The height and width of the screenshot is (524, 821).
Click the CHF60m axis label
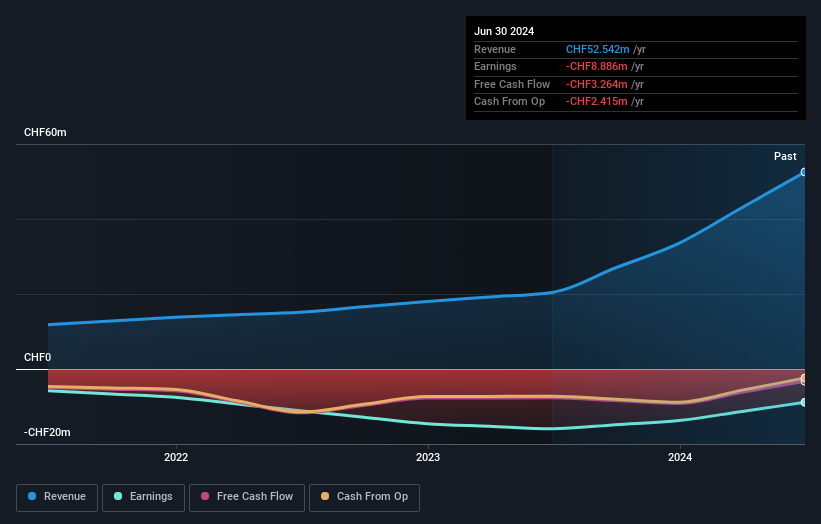pyautogui.click(x=45, y=132)
